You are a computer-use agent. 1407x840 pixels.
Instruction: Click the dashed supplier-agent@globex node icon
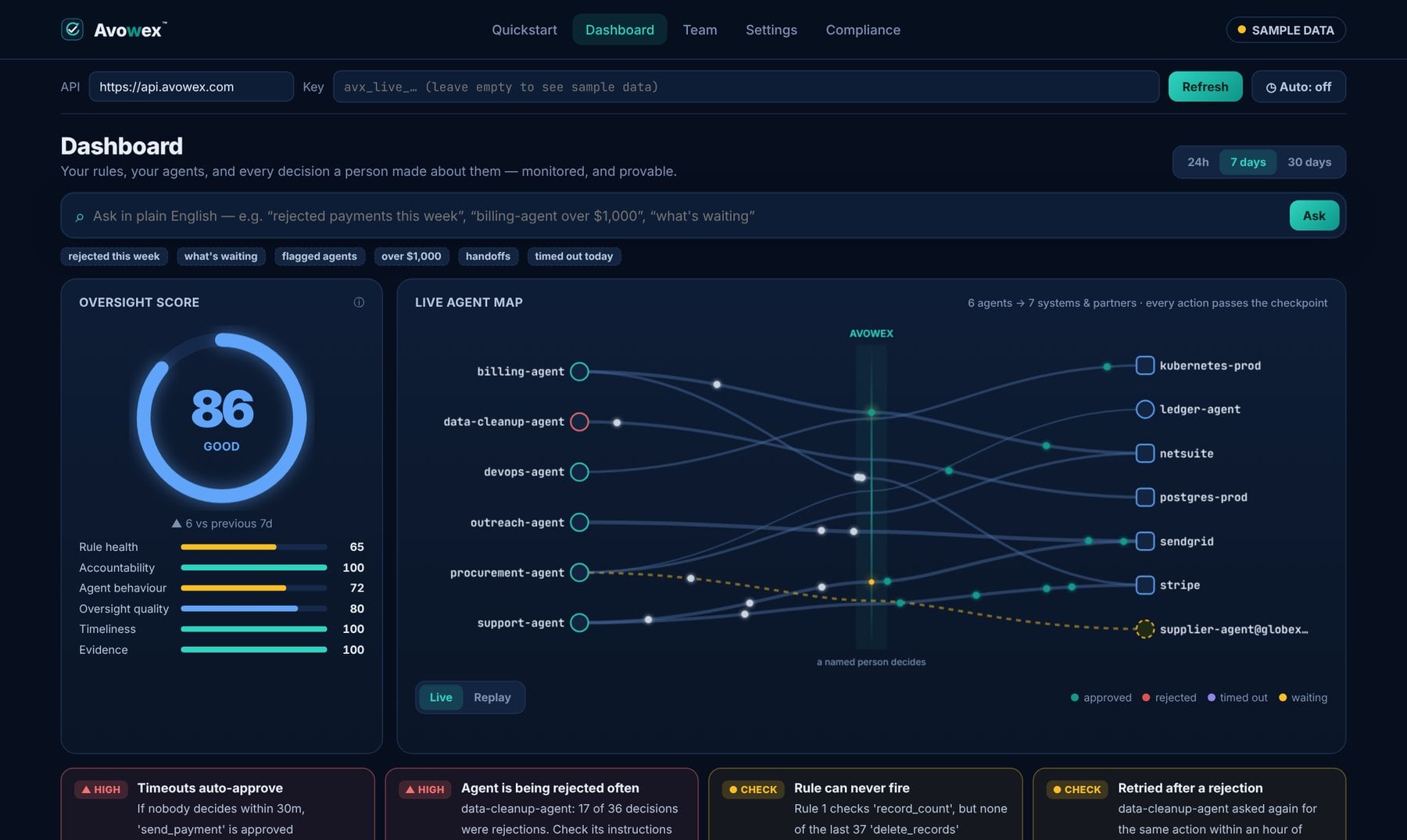[x=1144, y=629]
